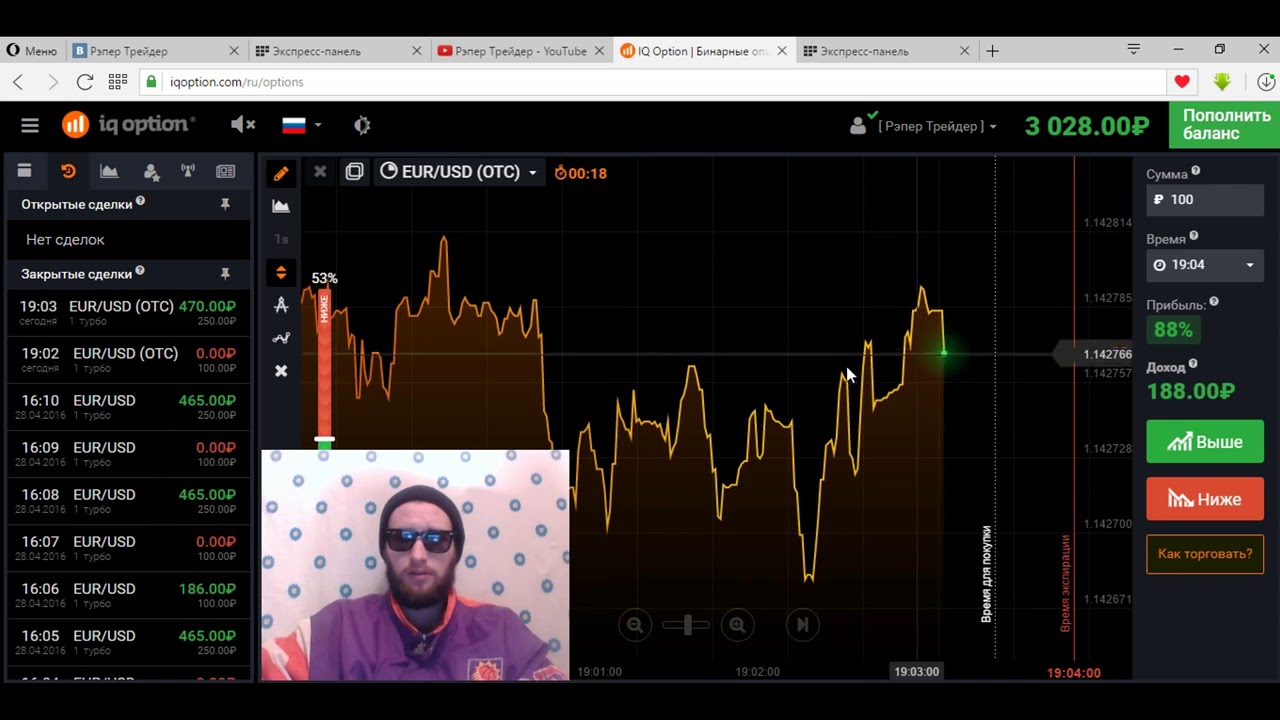Open the EUR/USD (OTC) asset dropdown

coord(459,172)
